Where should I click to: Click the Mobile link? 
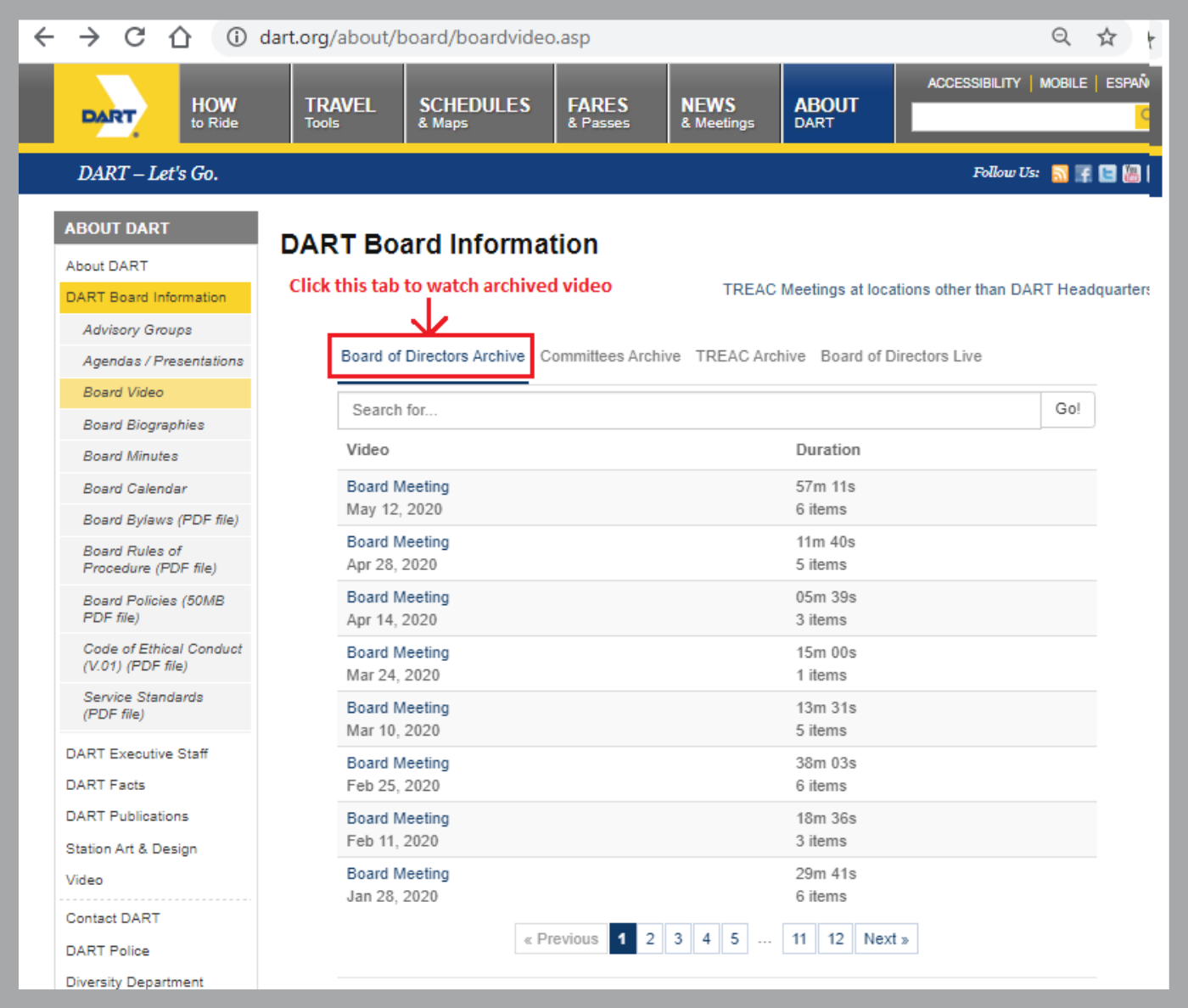(1063, 83)
